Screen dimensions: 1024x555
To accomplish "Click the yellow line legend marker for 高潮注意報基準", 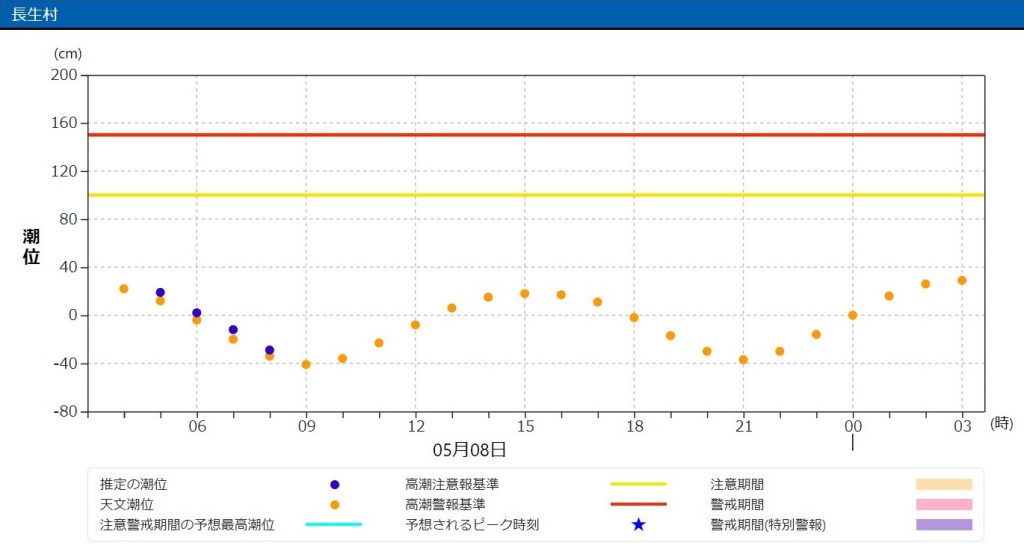I will [x=638, y=484].
